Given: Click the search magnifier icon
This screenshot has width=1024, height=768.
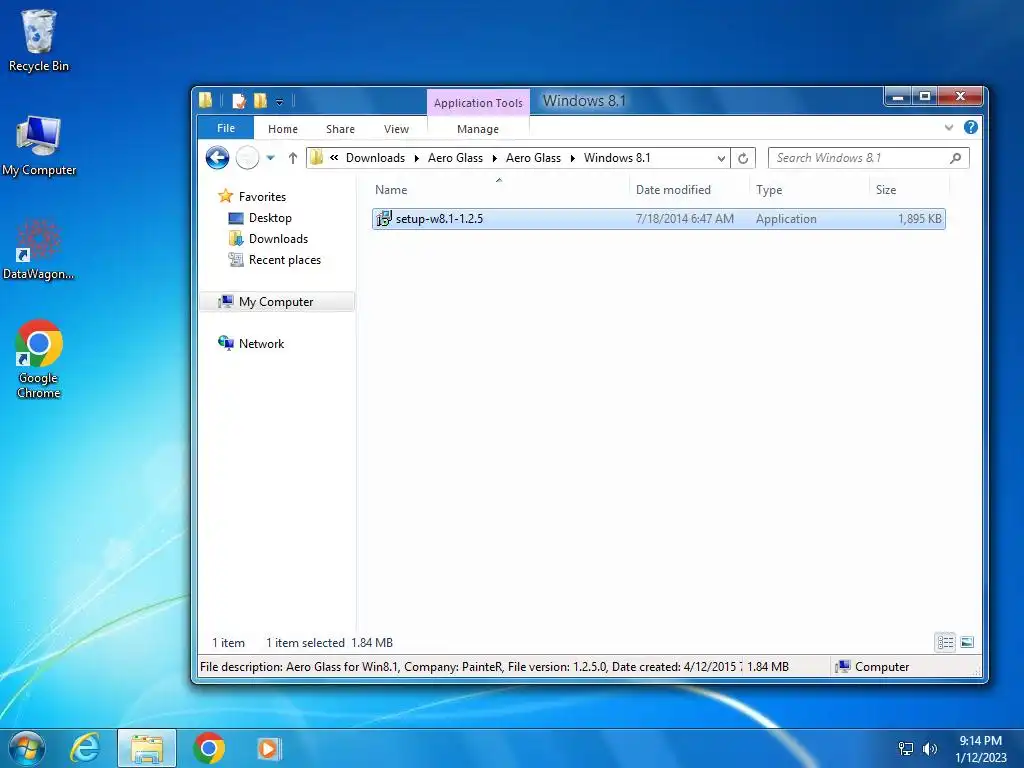Looking at the screenshot, I should [x=955, y=158].
